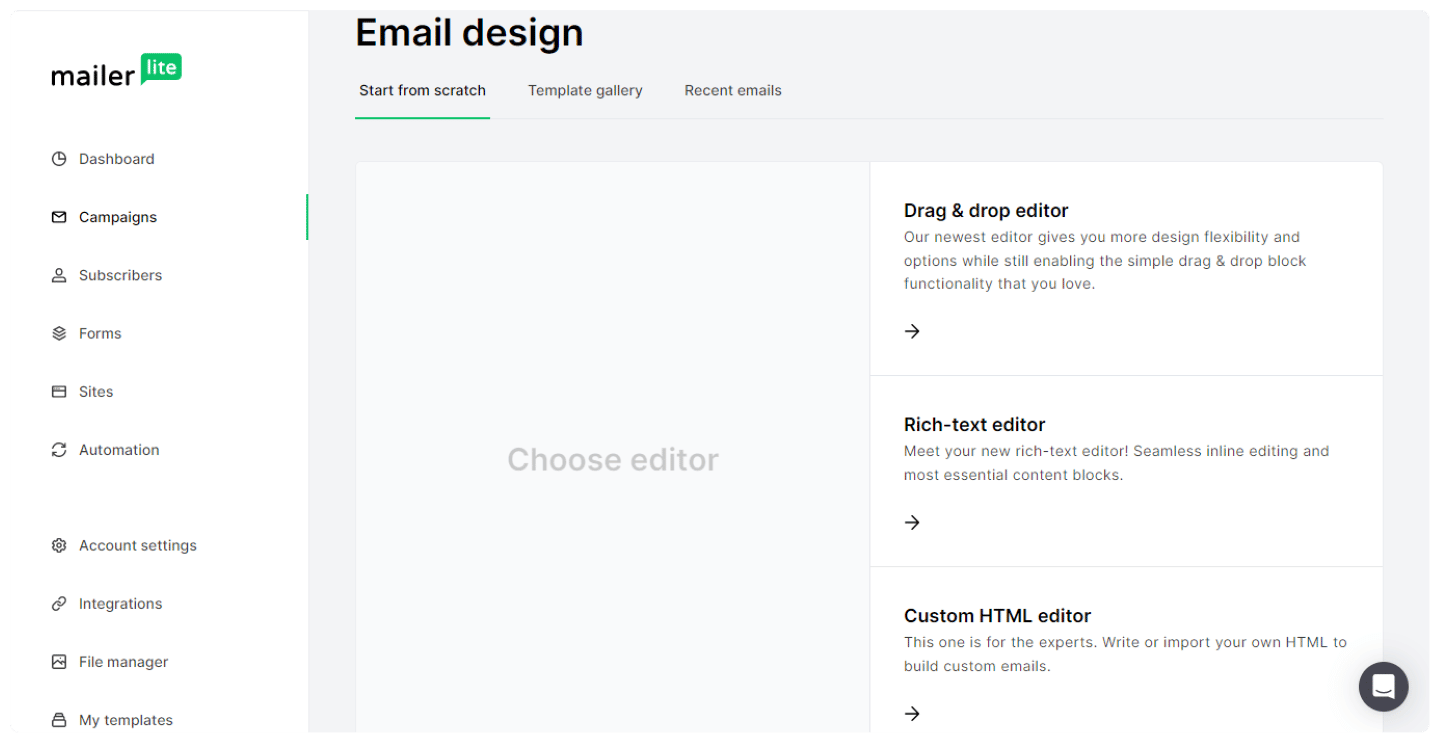Click the arrow under Rich-text editor
The width and height of the screenshot is (1440, 743).
pos(912,522)
